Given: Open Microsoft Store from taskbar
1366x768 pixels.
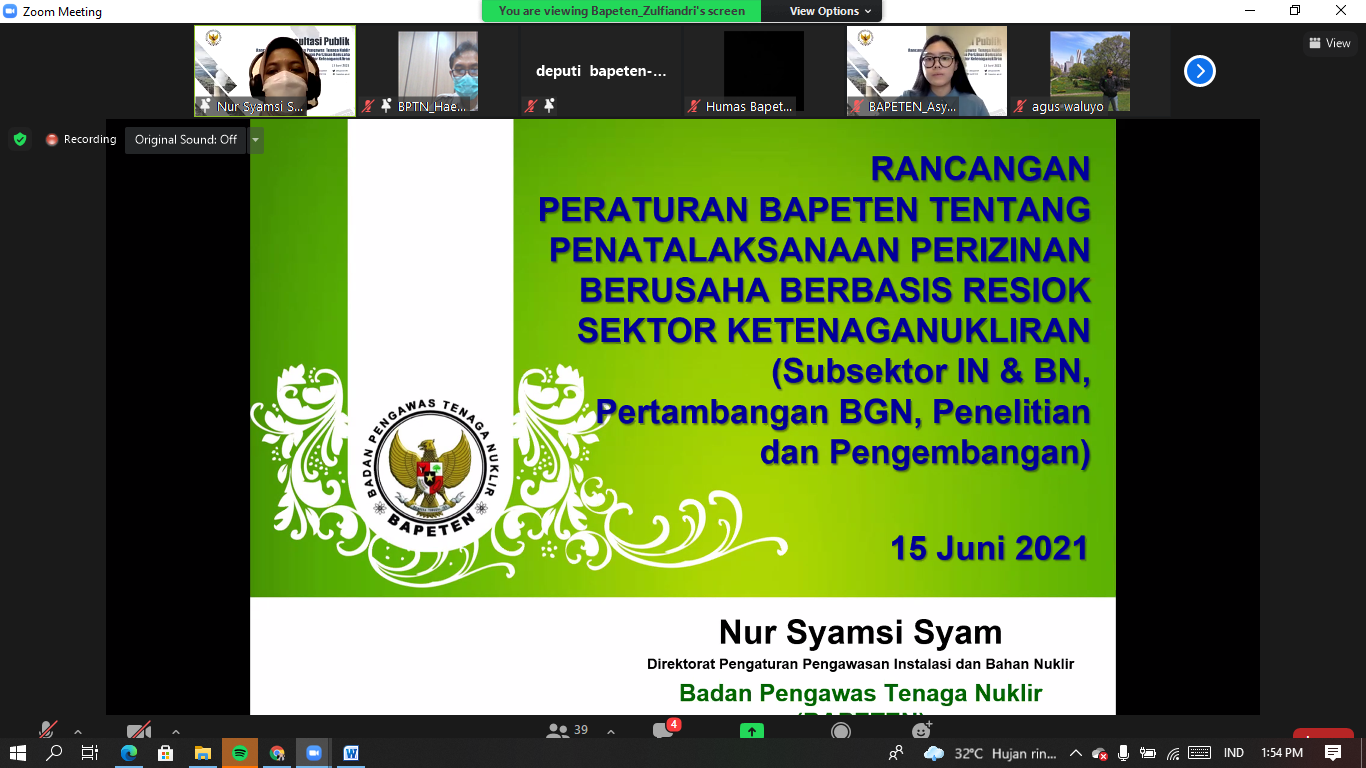Looking at the screenshot, I should coord(166,753).
